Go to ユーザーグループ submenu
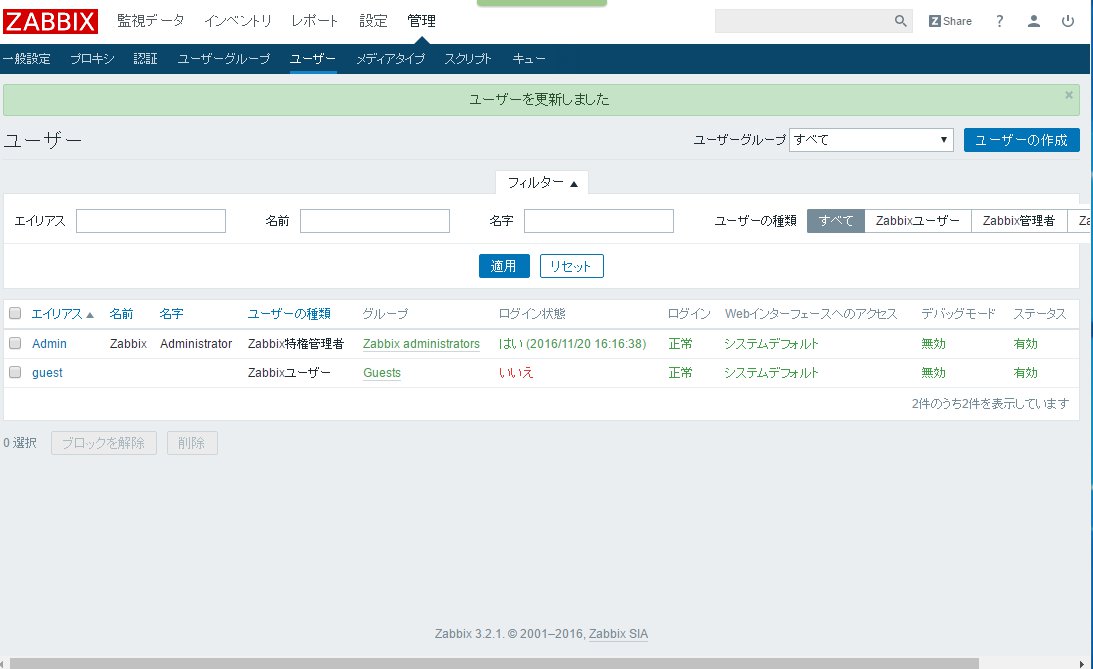Screen dimensions: 1093x669 224,59
